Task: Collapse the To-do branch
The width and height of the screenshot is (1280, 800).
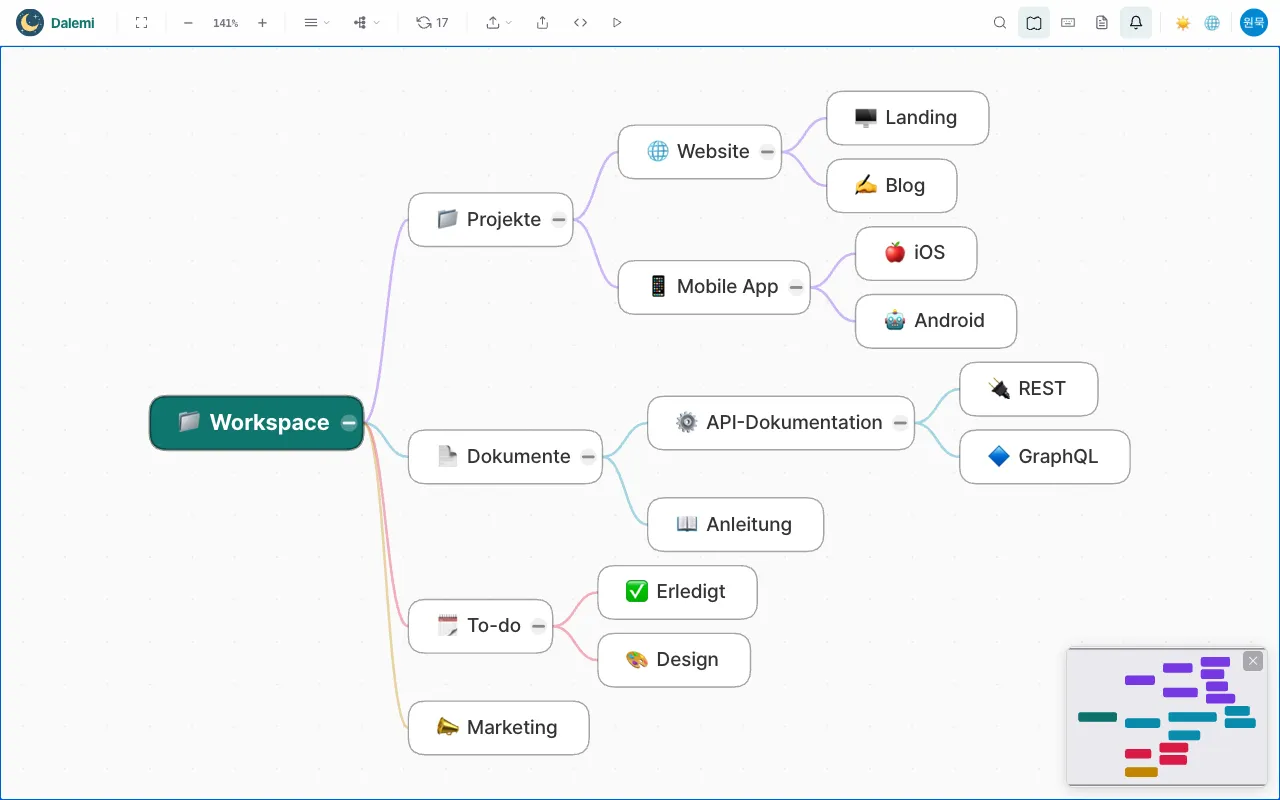Action: tap(538, 626)
